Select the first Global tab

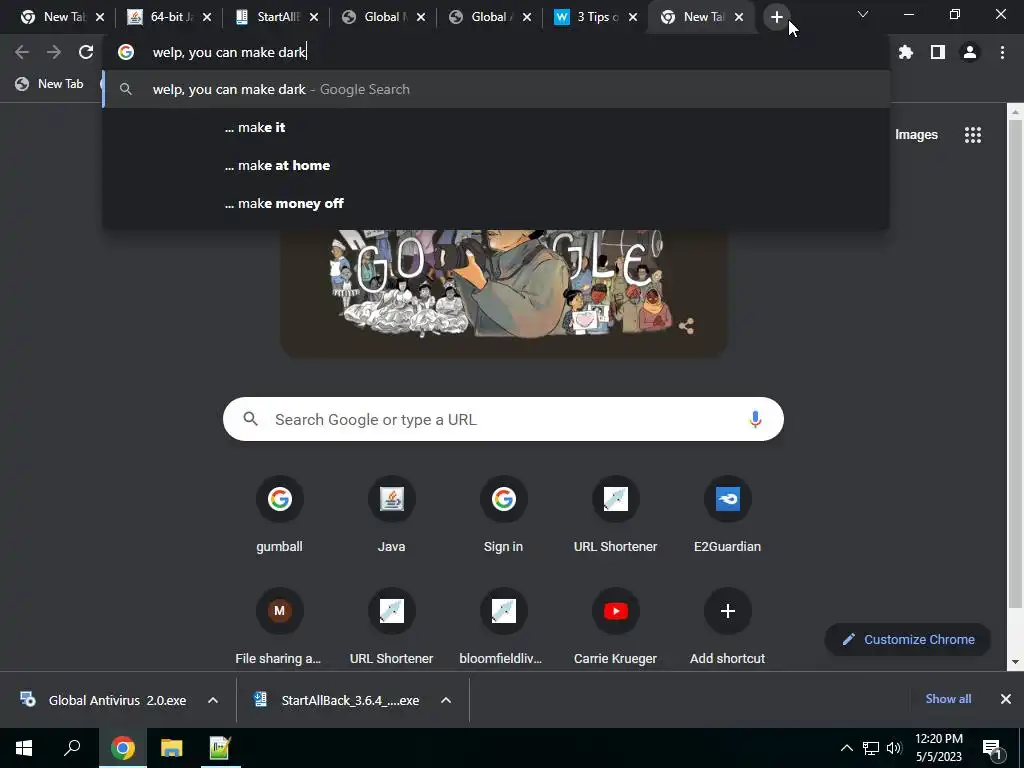383,18
